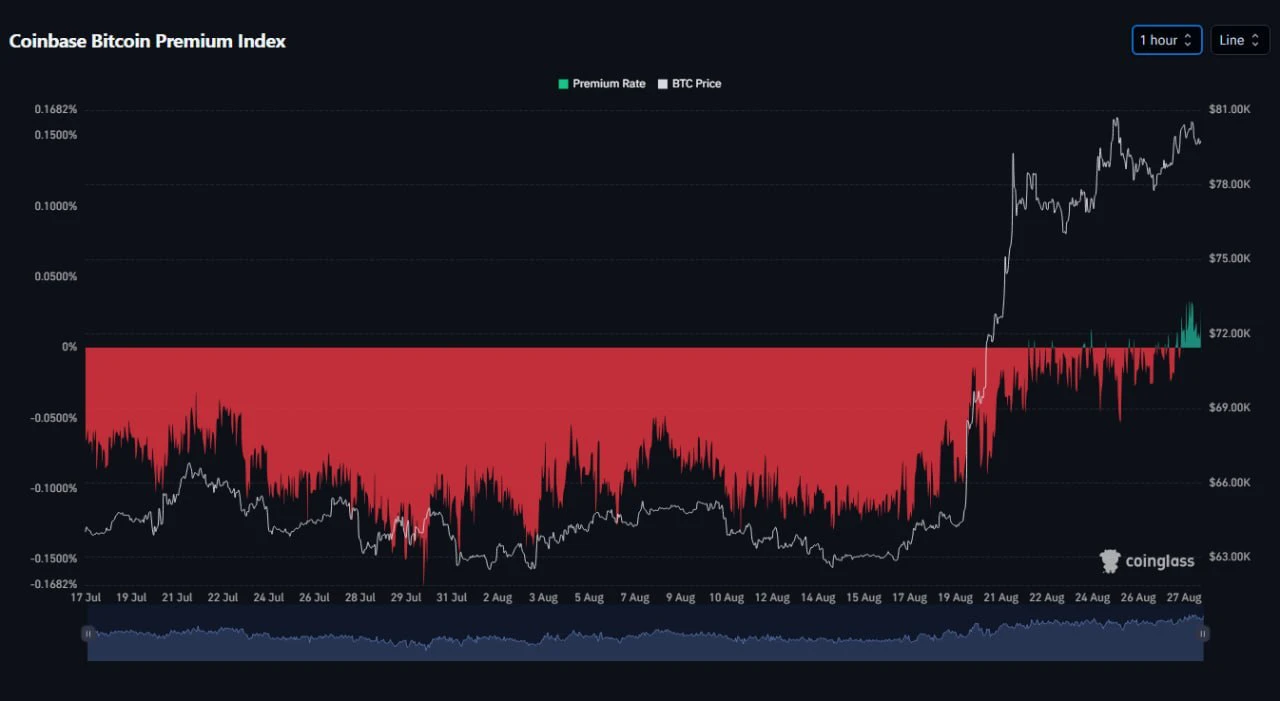Click the 10 Aug date label
This screenshot has height=701, width=1280.
[x=726, y=598]
